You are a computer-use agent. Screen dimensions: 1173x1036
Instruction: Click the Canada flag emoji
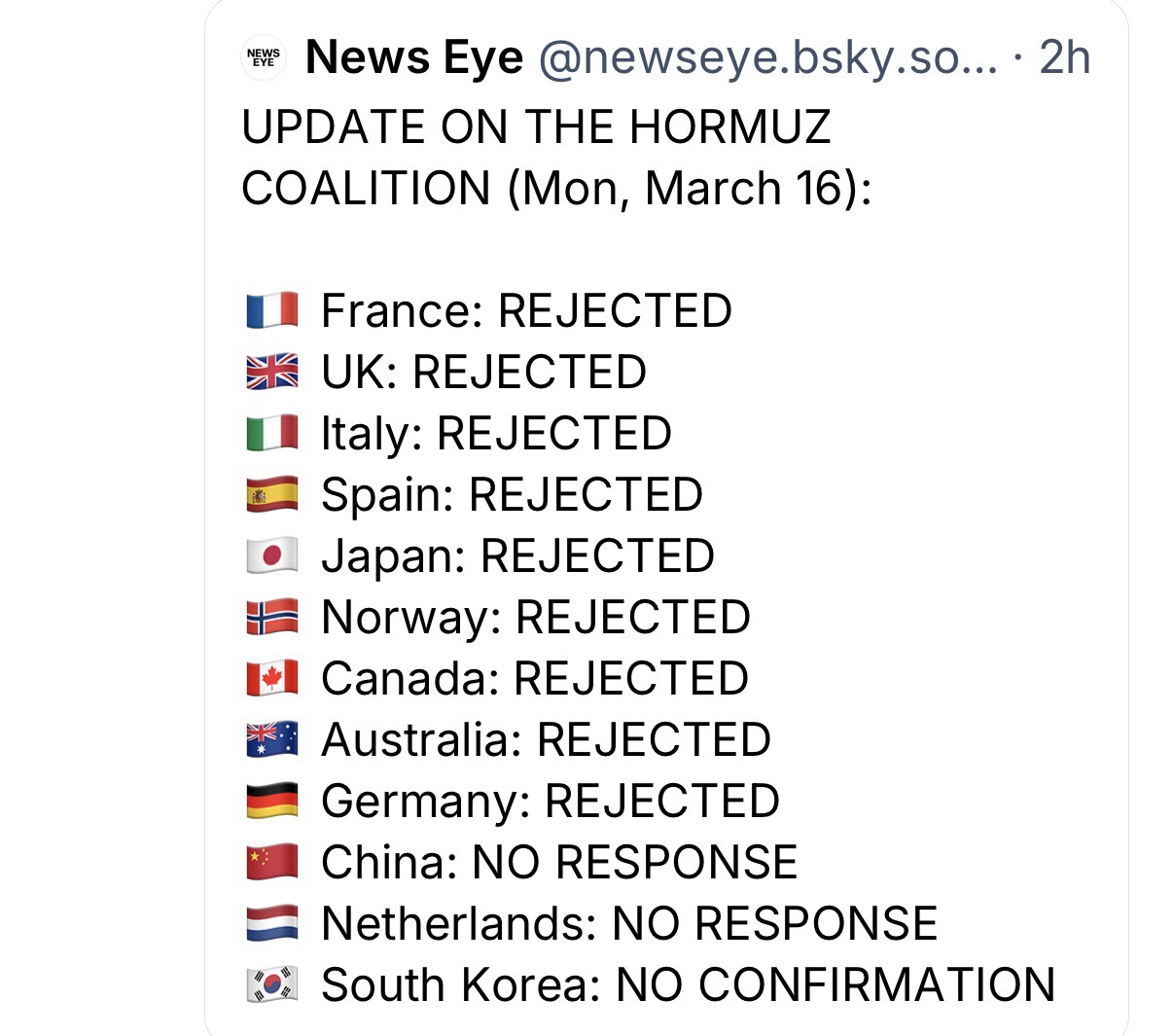pos(272,678)
